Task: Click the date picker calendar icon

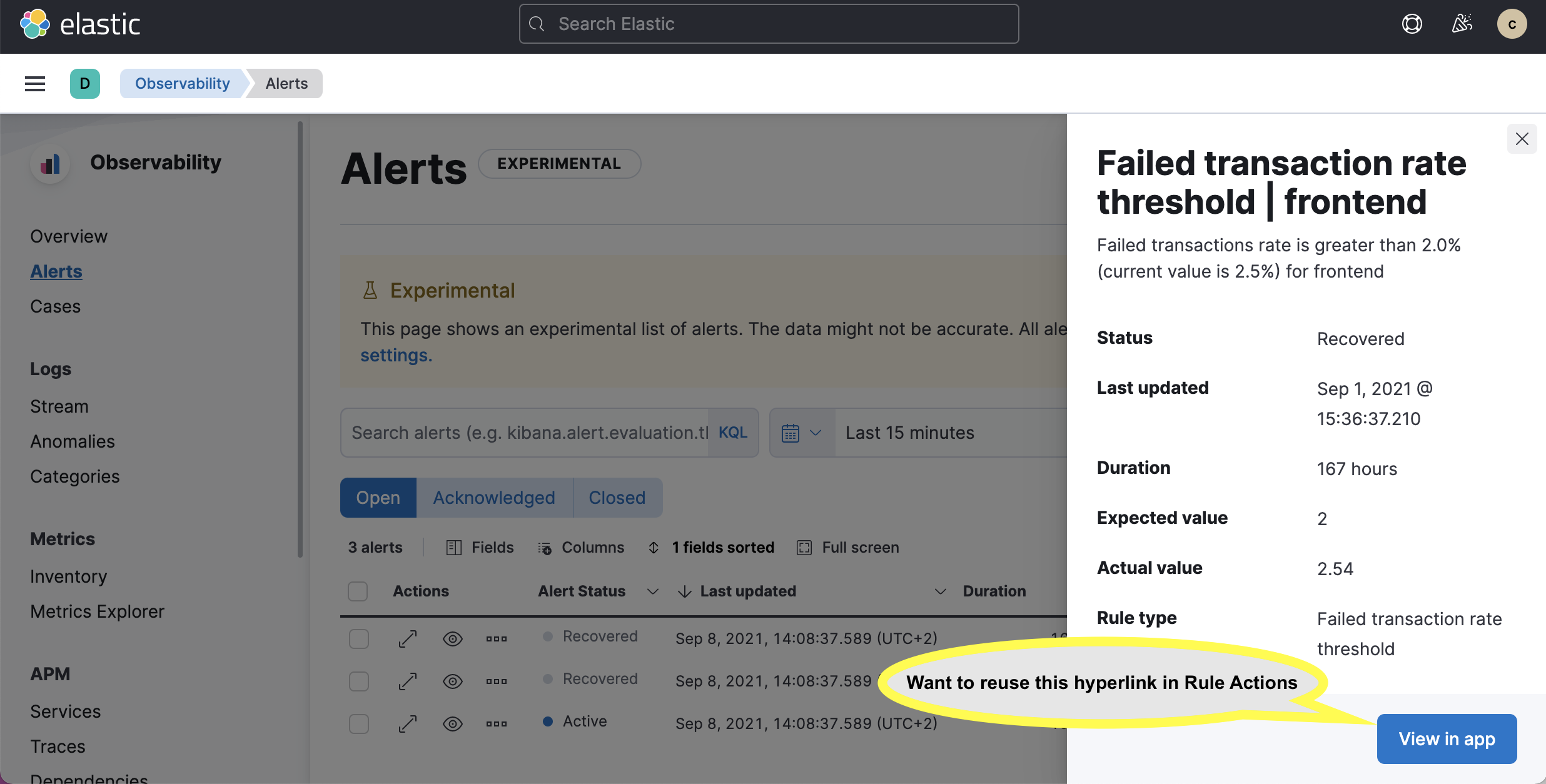Action: tap(791, 432)
